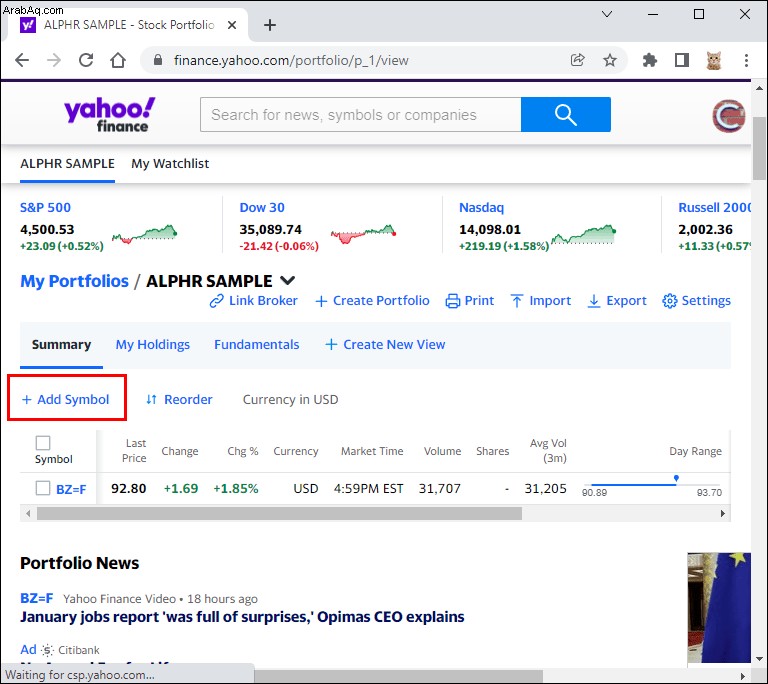Click the share page icon in address bar
This screenshot has height=684, width=768.
point(577,60)
